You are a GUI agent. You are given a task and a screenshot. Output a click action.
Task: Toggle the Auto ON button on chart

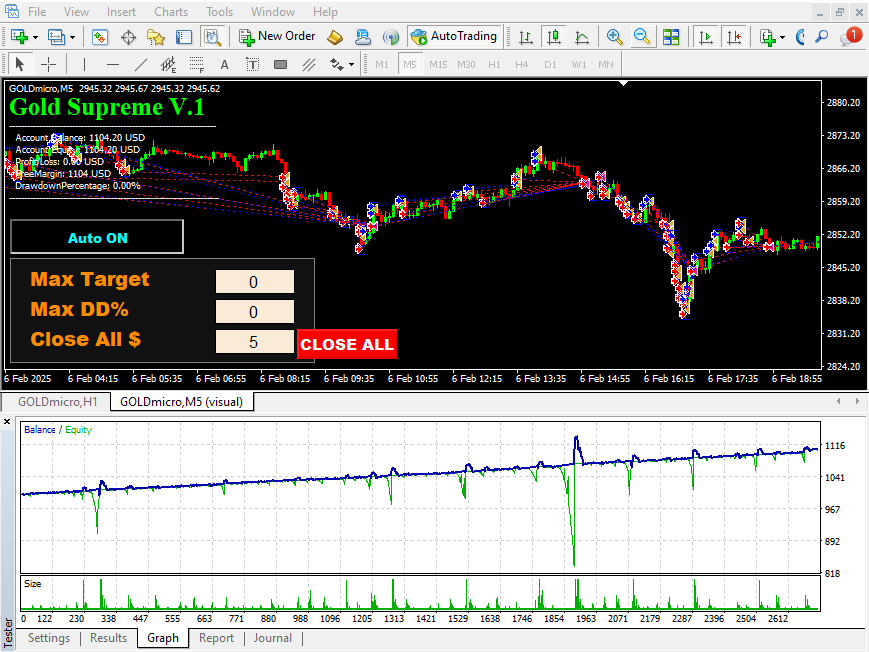(97, 237)
